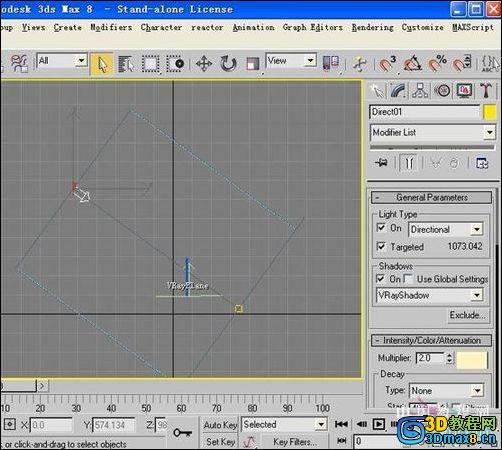Toggle Show End Result in stack
This screenshot has width=502, height=450.
point(409,163)
